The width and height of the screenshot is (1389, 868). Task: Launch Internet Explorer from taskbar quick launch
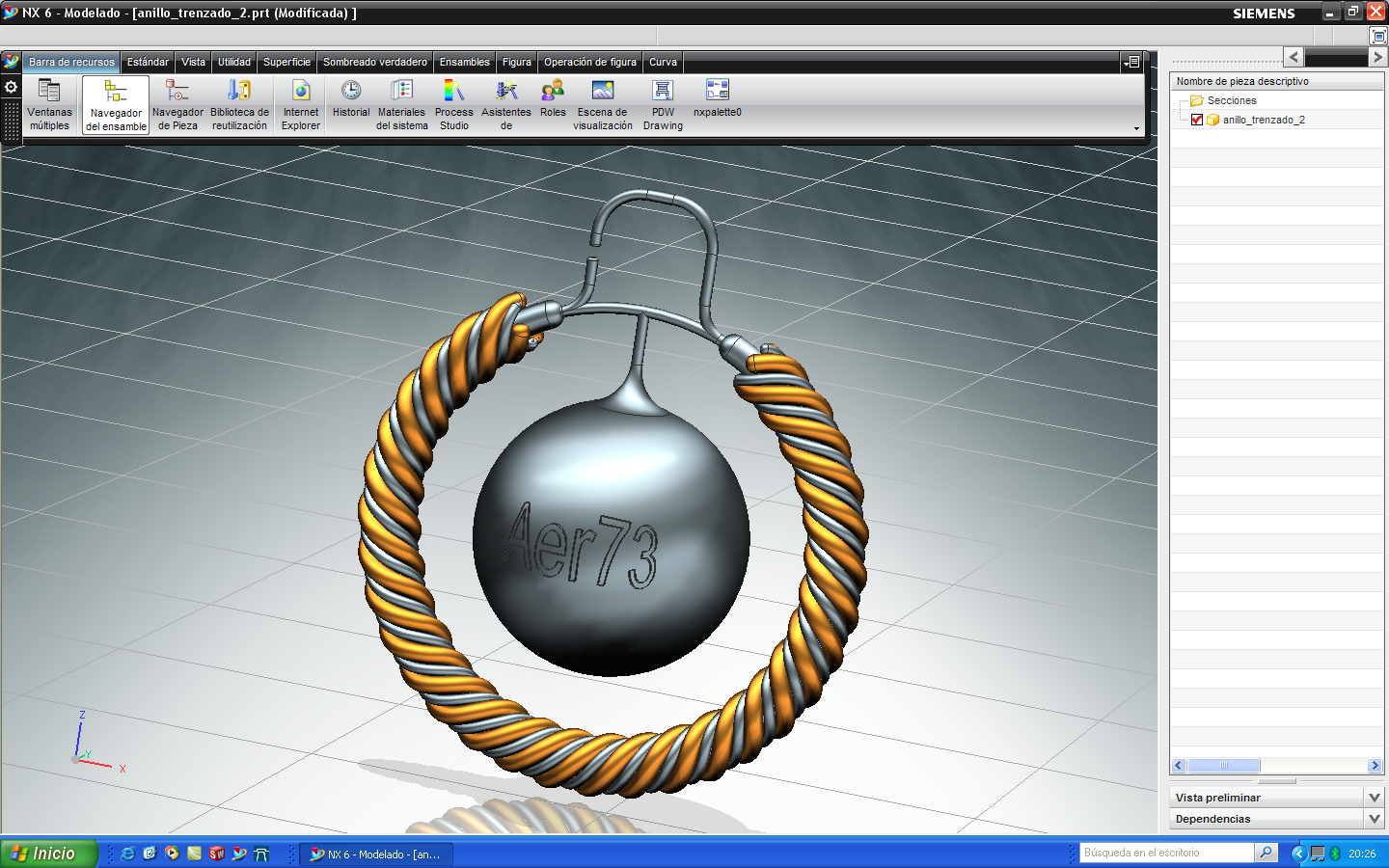pyautogui.click(x=127, y=854)
